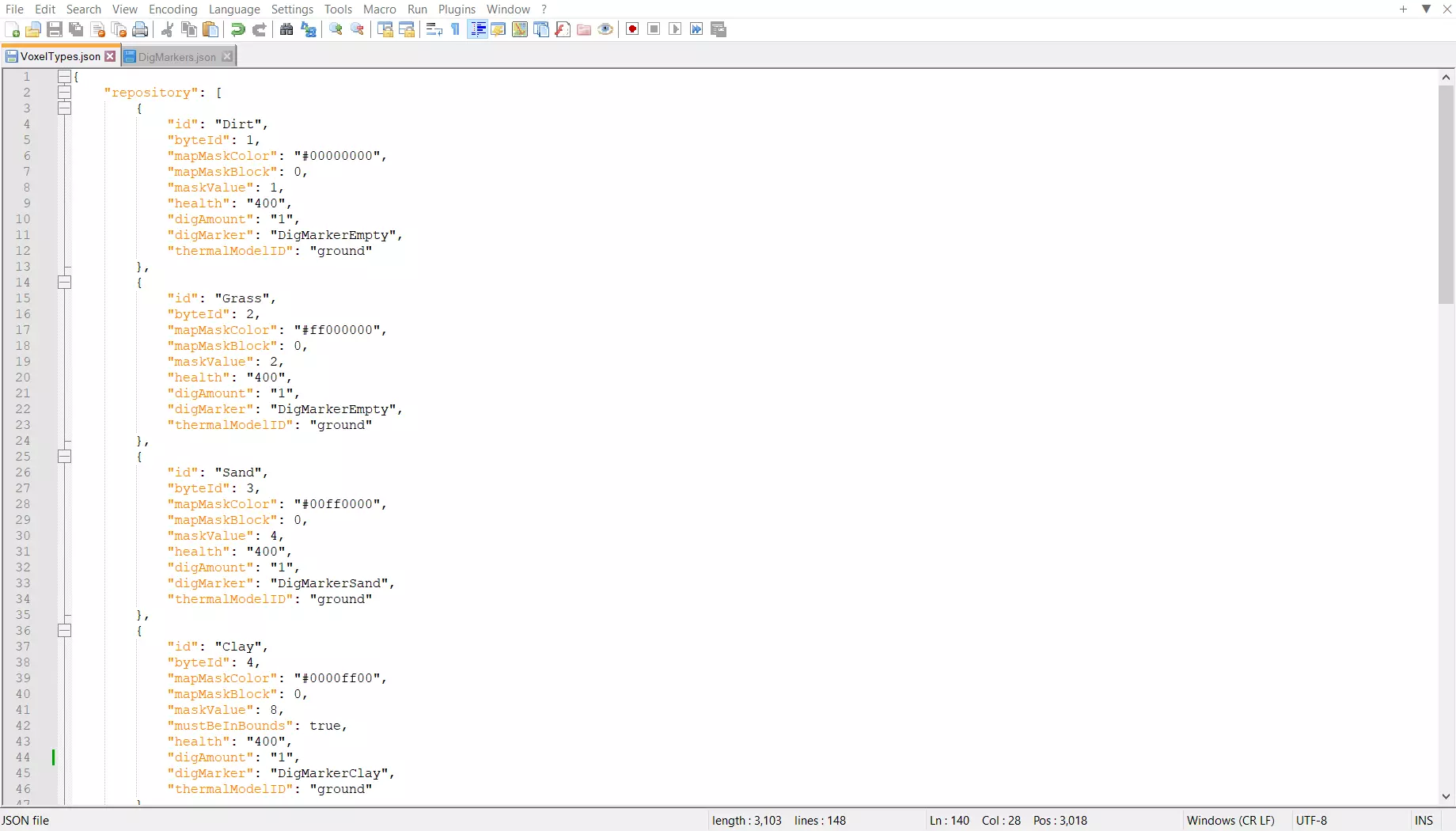Collapse the Dirt block fold at line 3
The height and width of the screenshot is (831, 1456).
click(x=64, y=108)
